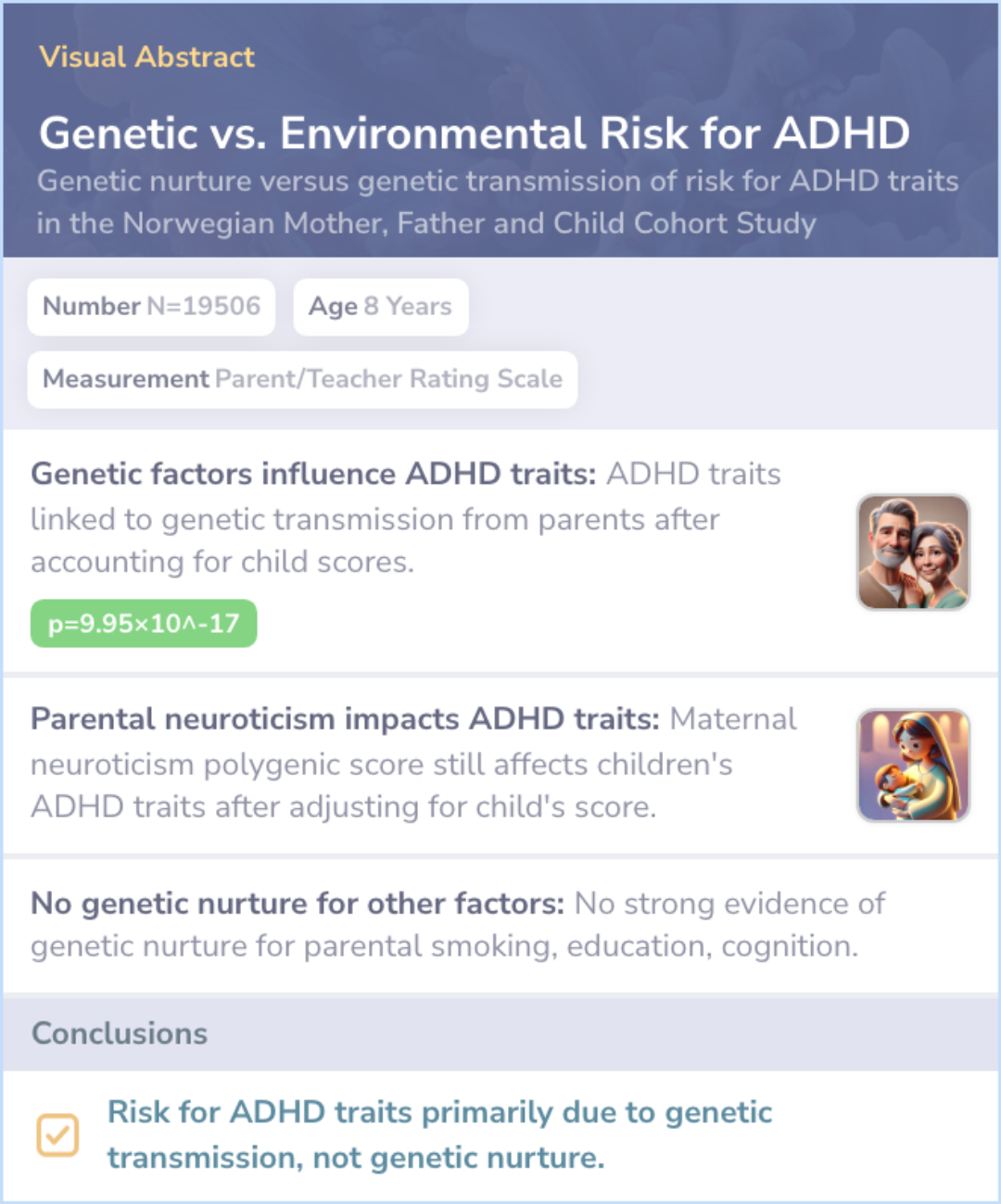The width and height of the screenshot is (1001, 1204).
Task: Click the word Number in the tag
Action: tap(91, 306)
